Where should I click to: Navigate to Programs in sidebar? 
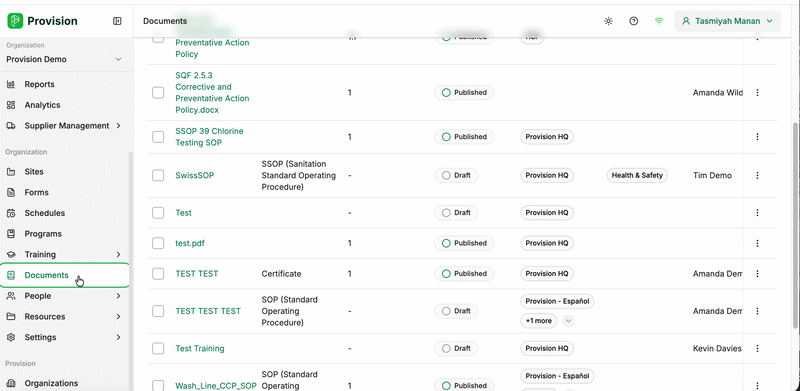[43, 234]
